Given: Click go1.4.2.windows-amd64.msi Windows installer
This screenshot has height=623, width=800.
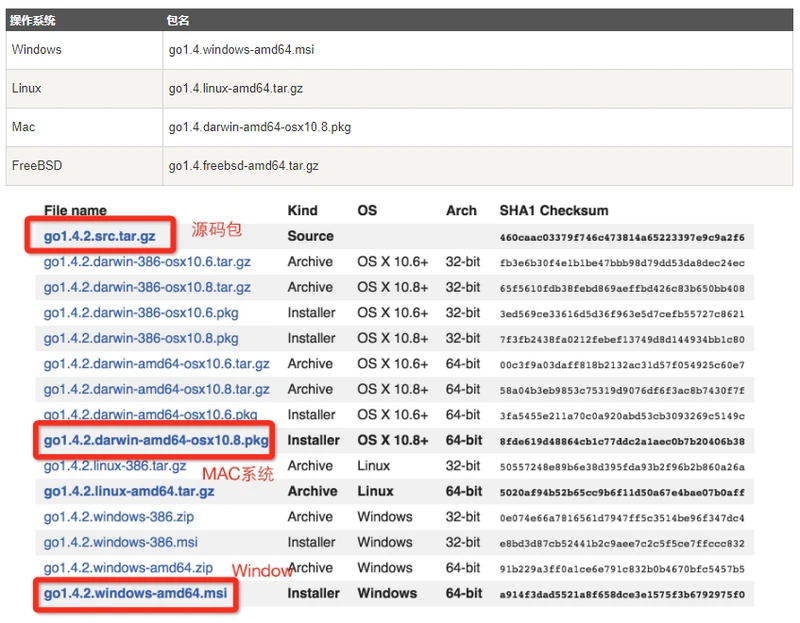Looking at the screenshot, I should click(x=135, y=594).
